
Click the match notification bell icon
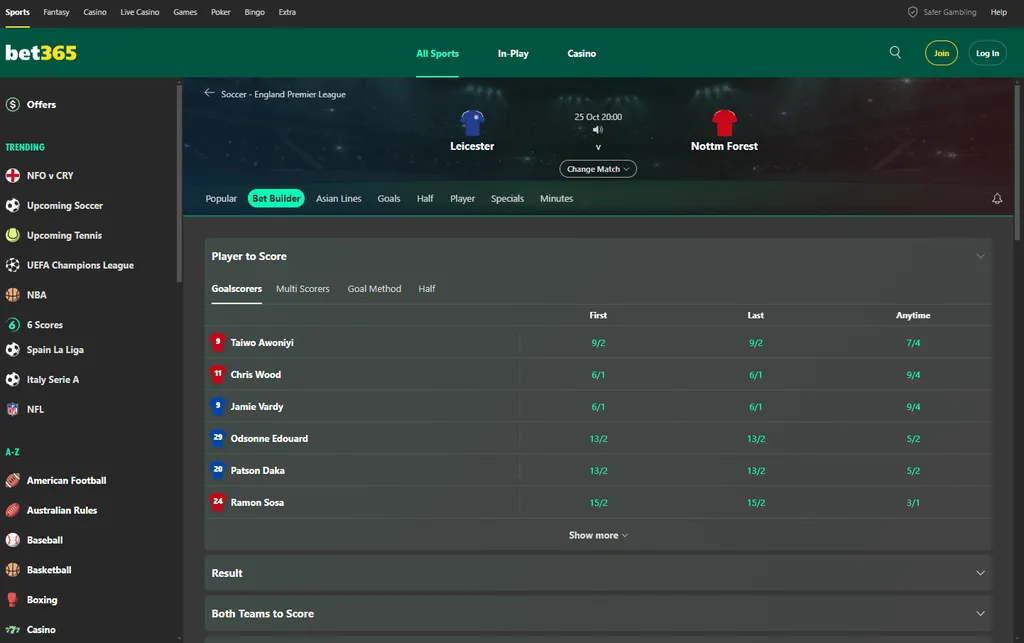pyautogui.click(x=997, y=198)
